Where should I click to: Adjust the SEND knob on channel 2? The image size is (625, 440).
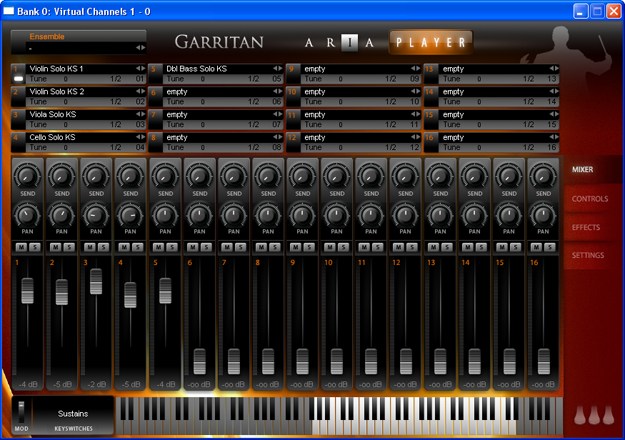[61, 176]
